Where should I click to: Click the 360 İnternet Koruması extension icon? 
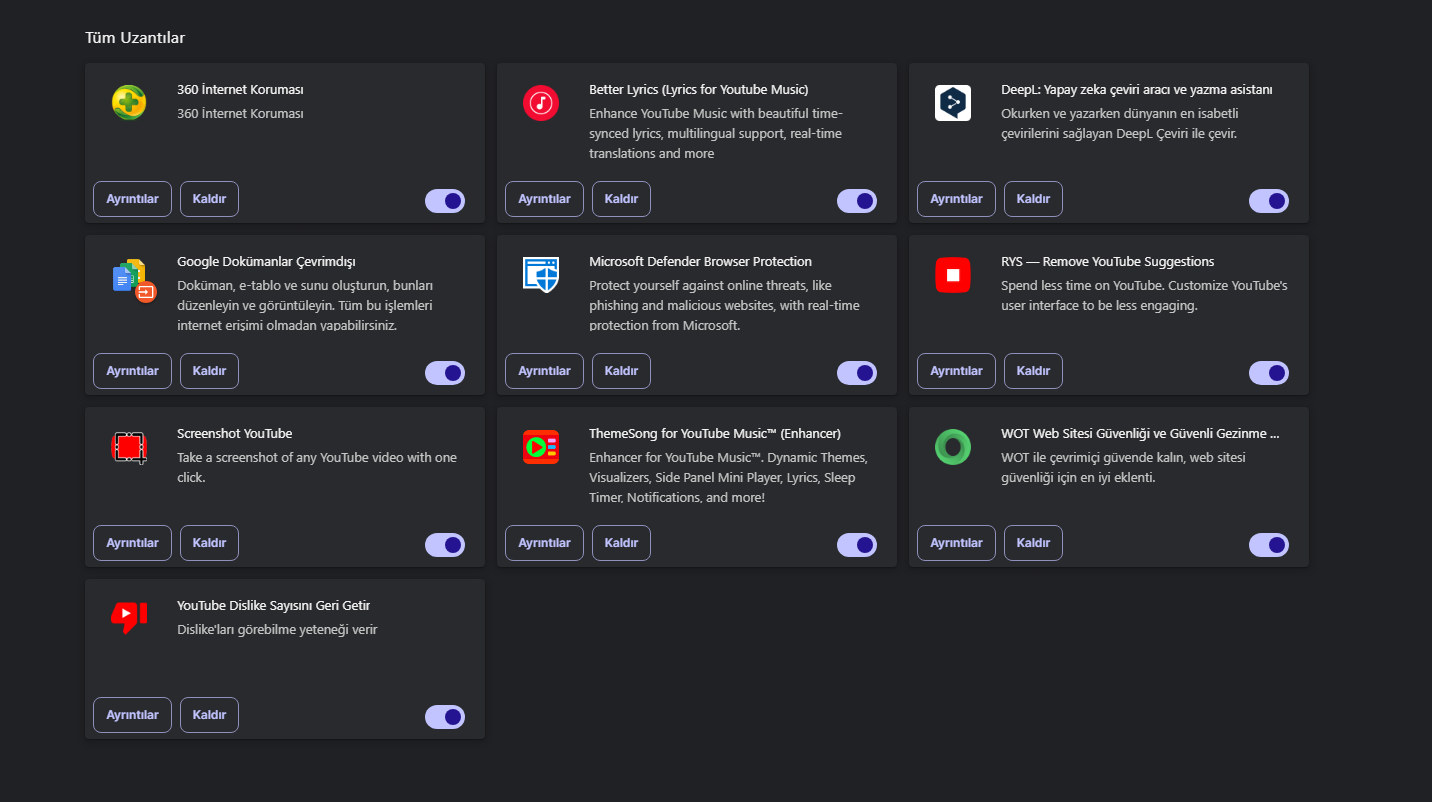pyautogui.click(x=129, y=102)
